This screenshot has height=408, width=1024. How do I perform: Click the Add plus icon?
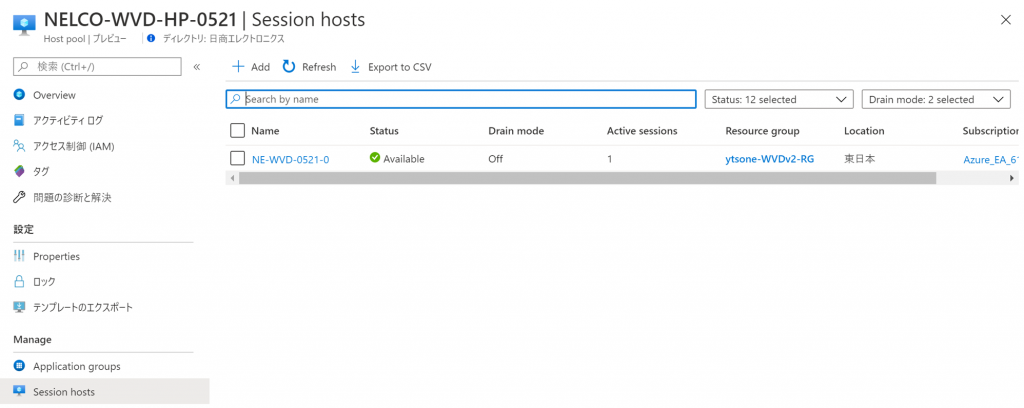click(238, 67)
